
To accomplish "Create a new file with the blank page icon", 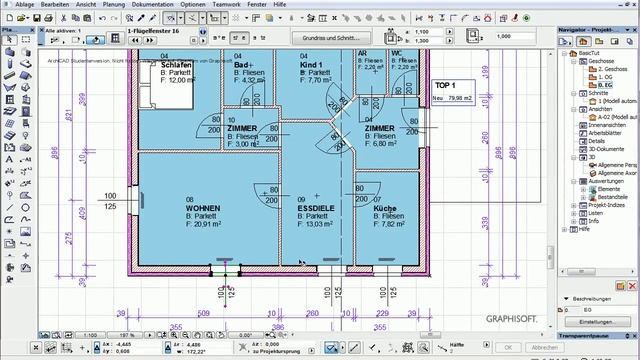I will [9, 18].
